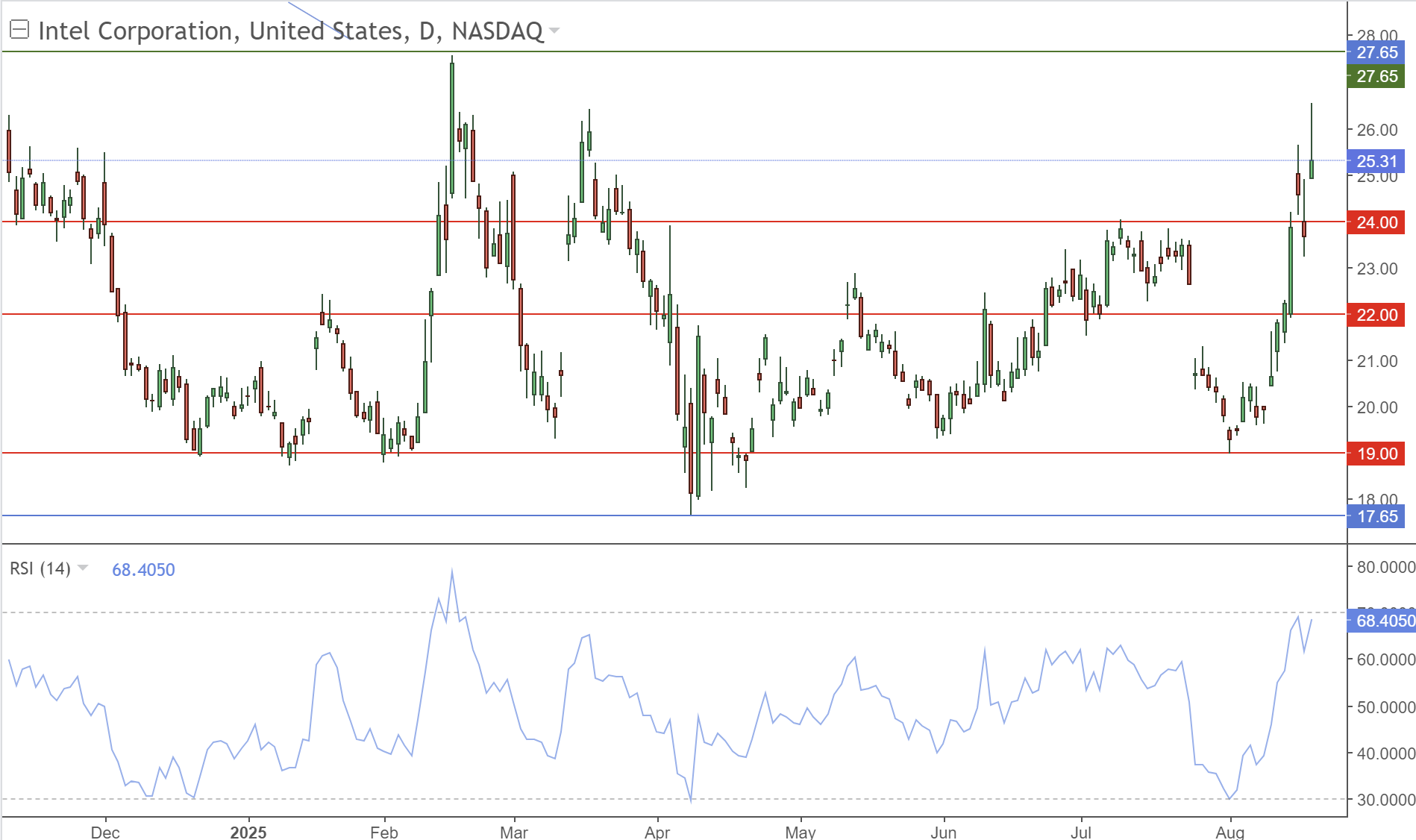Image resolution: width=1416 pixels, height=840 pixels.
Task: Click the Aug label on time axis
Action: click(x=1229, y=832)
